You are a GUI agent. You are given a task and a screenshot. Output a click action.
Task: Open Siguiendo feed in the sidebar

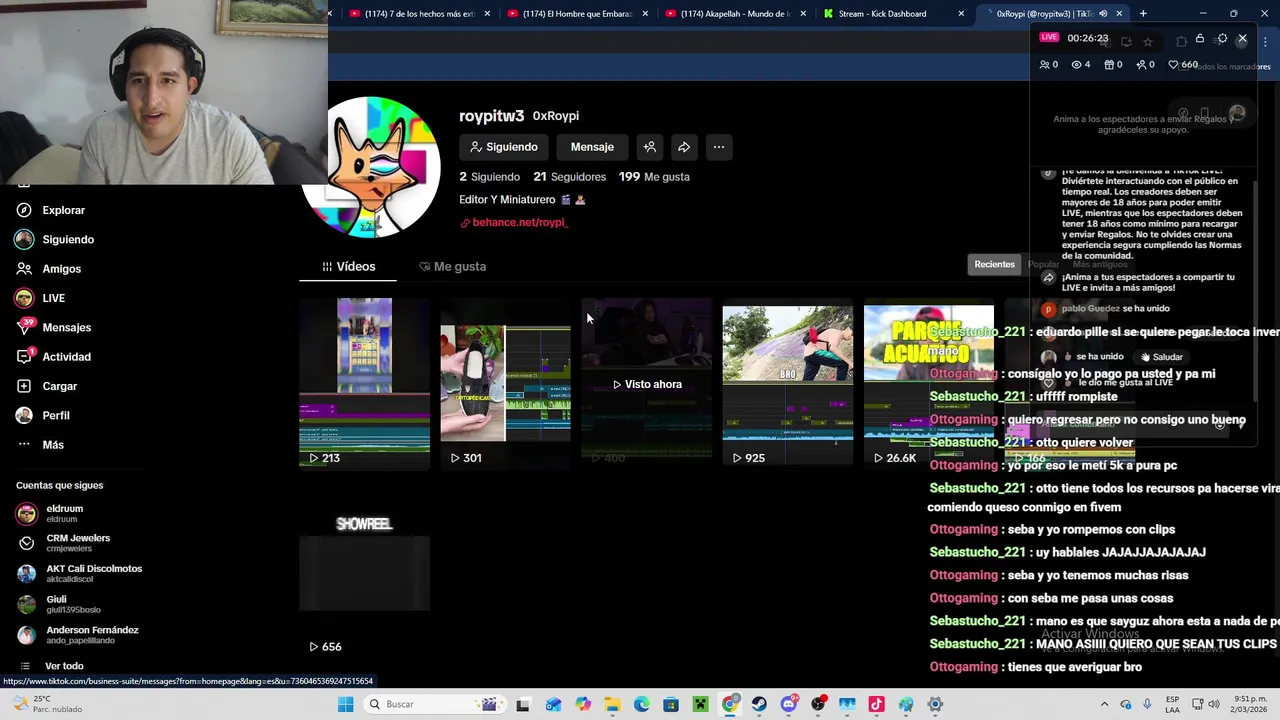click(x=54, y=240)
